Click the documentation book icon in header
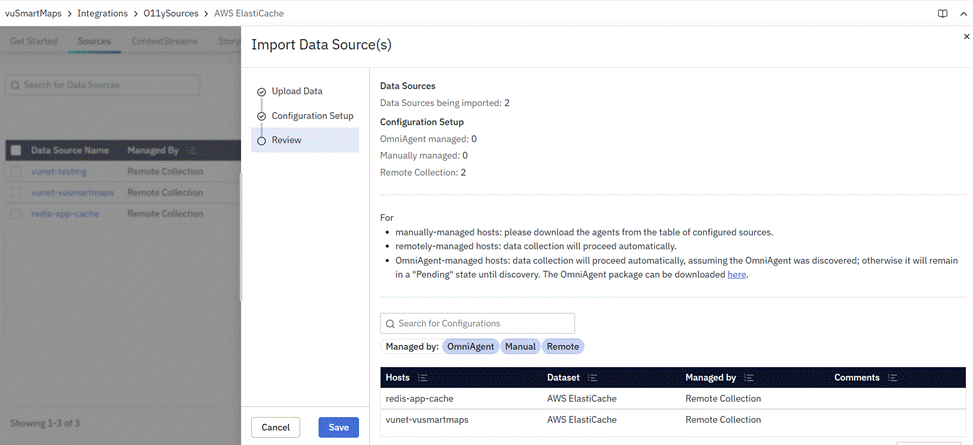973x445 pixels. click(942, 14)
